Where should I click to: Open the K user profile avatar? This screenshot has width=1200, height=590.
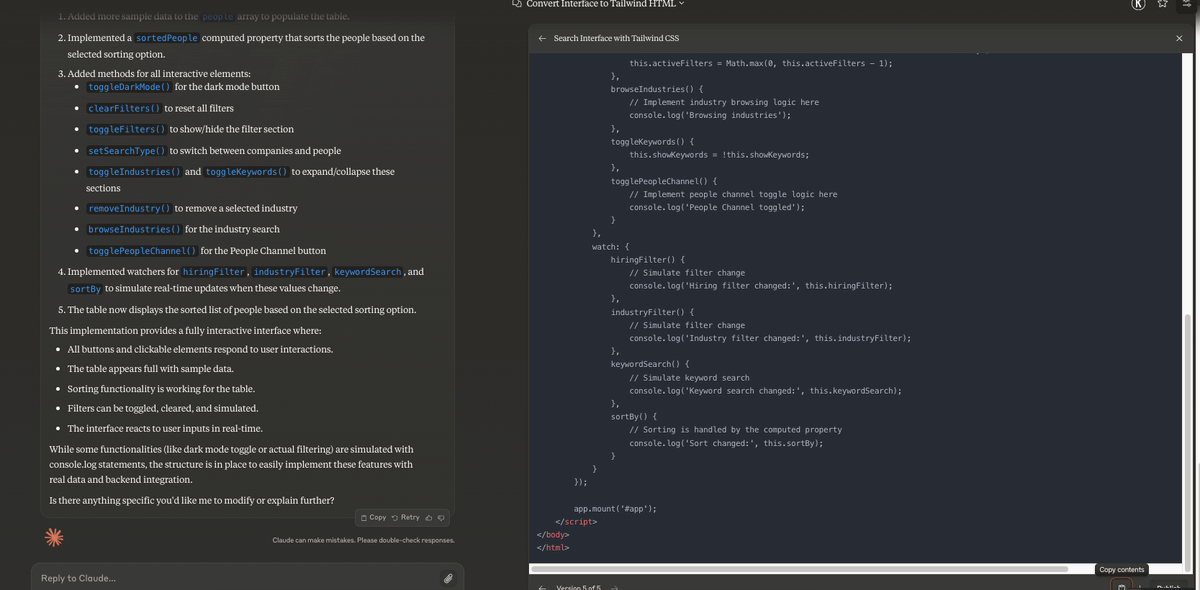(x=1138, y=4)
